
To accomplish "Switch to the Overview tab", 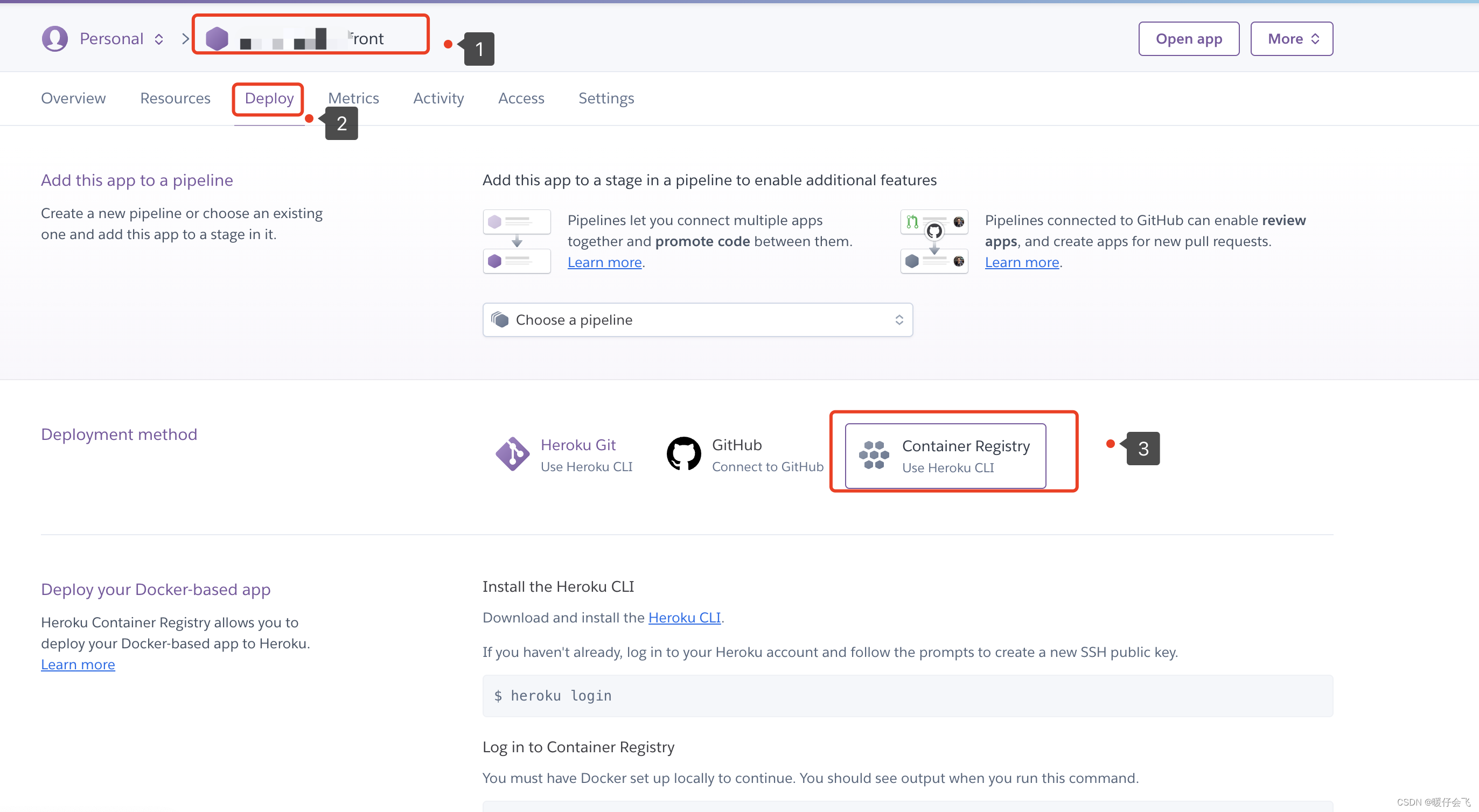I will click(73, 97).
